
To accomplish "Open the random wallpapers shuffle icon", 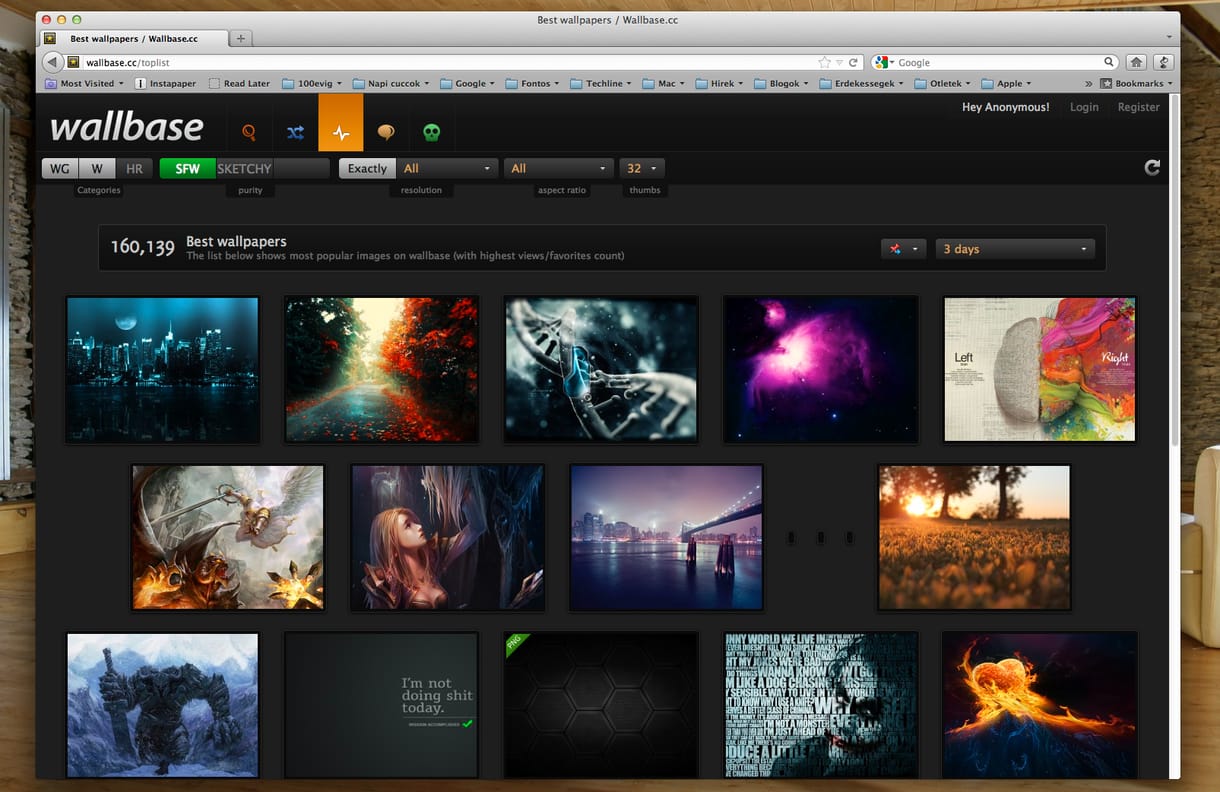I will [x=295, y=132].
